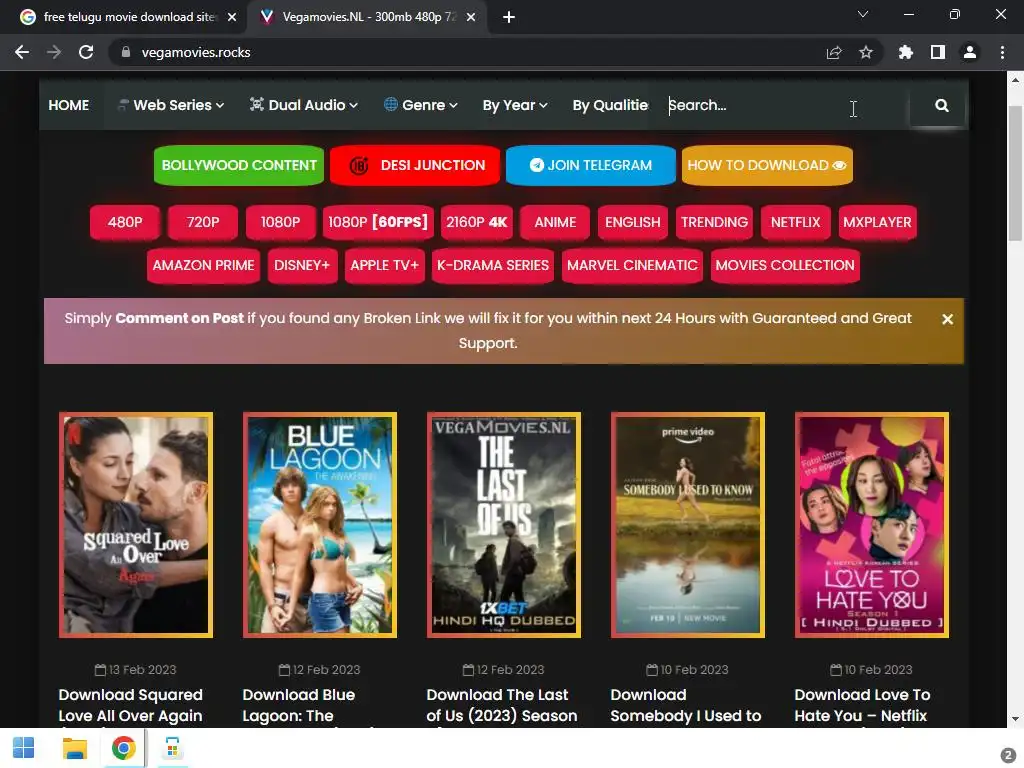Viewport: 1024px width, 768px height.
Task: Click the share page icon
Action: (x=834, y=52)
